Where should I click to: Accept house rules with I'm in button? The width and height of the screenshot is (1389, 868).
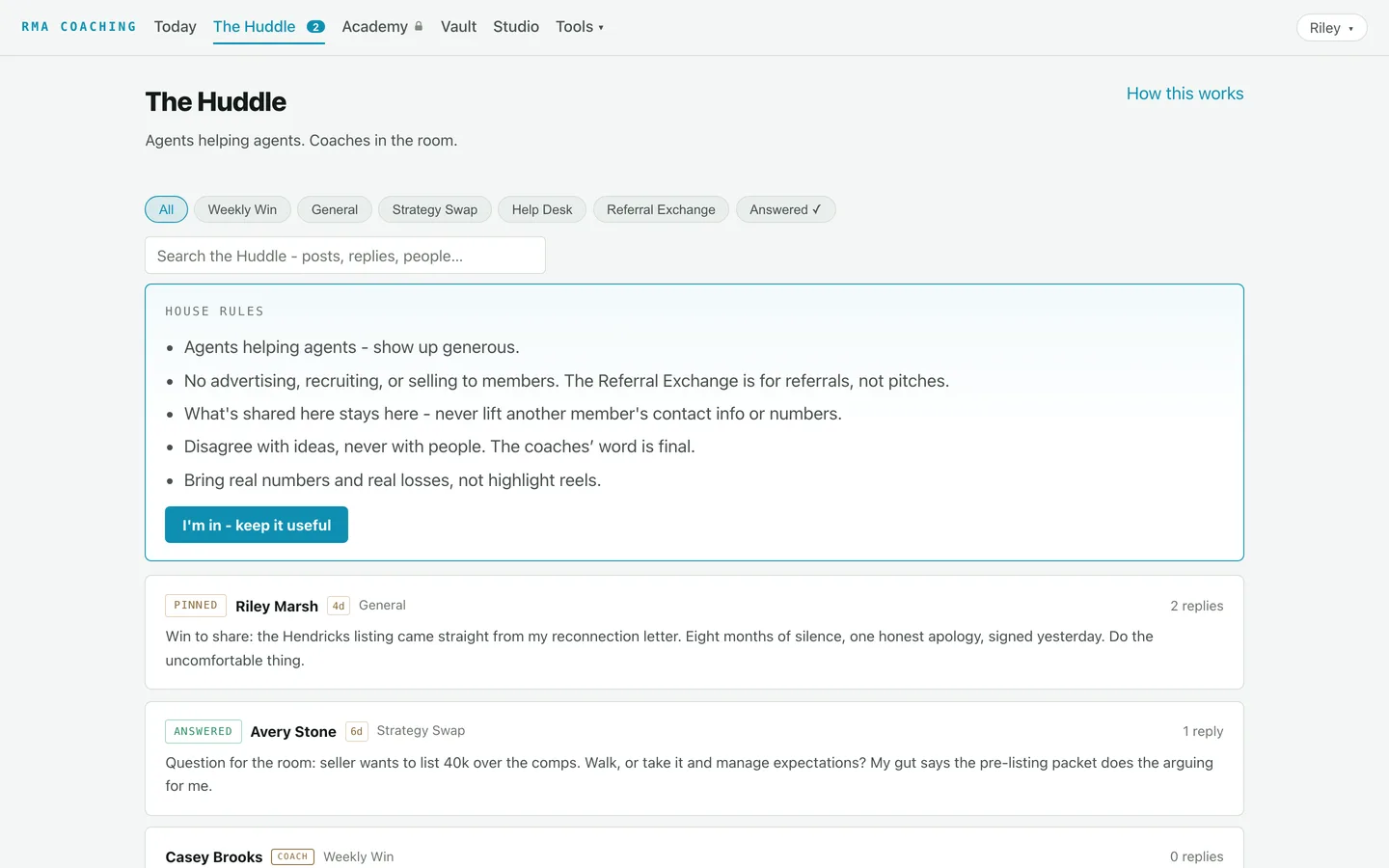coord(257,525)
